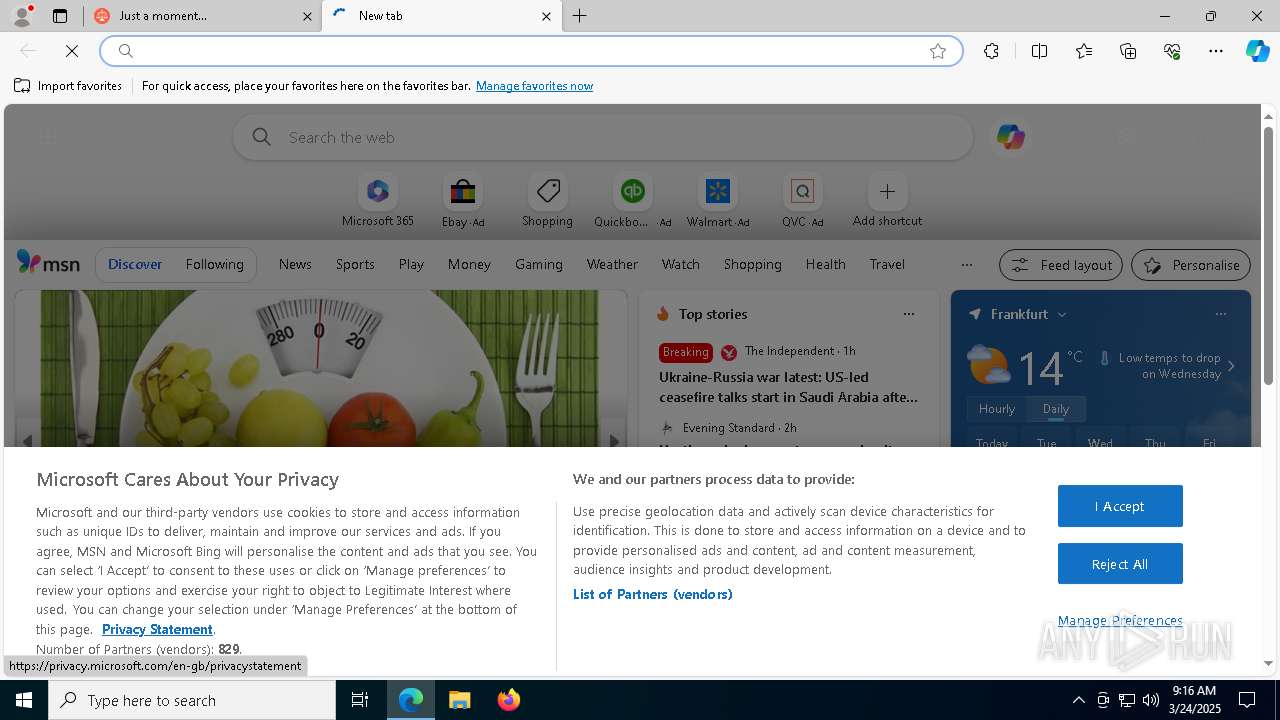Open the Weather category
The height and width of the screenshot is (720, 1280).
(612, 264)
